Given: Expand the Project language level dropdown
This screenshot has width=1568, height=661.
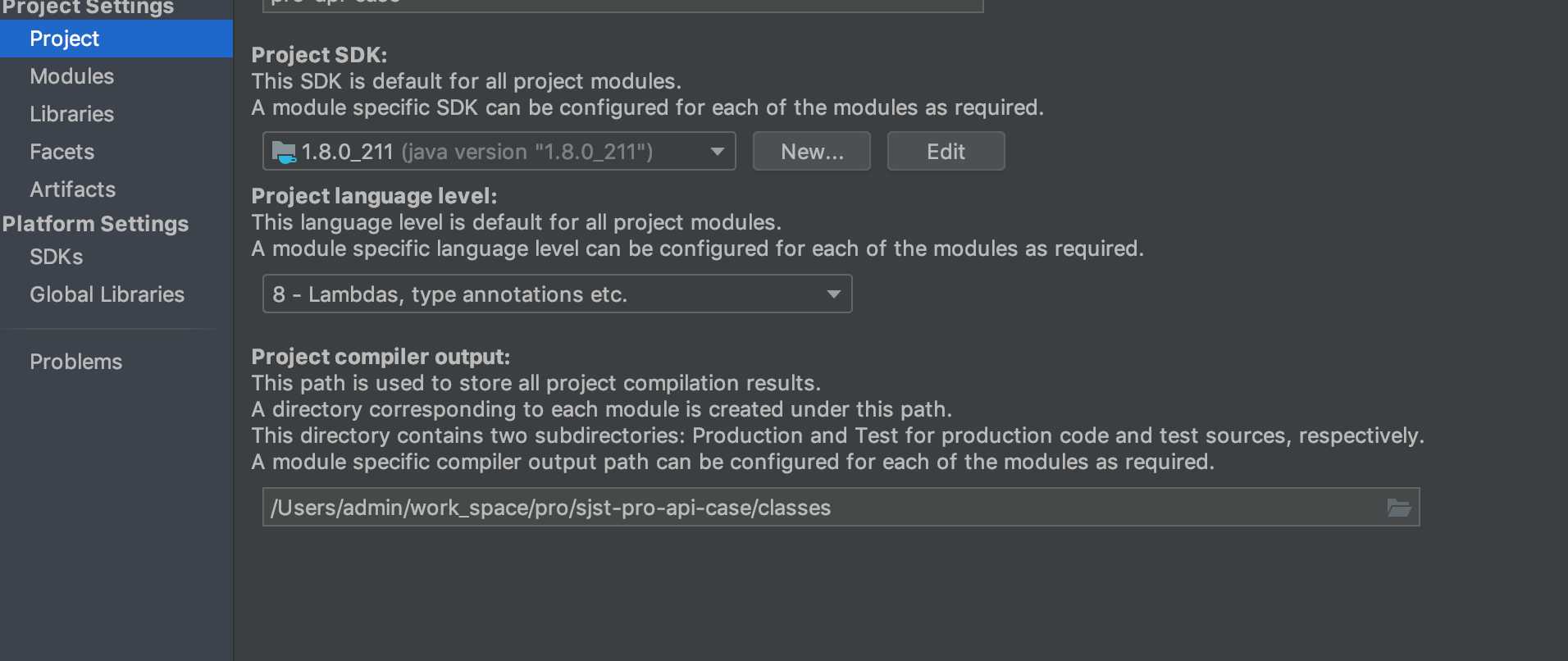Looking at the screenshot, I should (x=834, y=294).
